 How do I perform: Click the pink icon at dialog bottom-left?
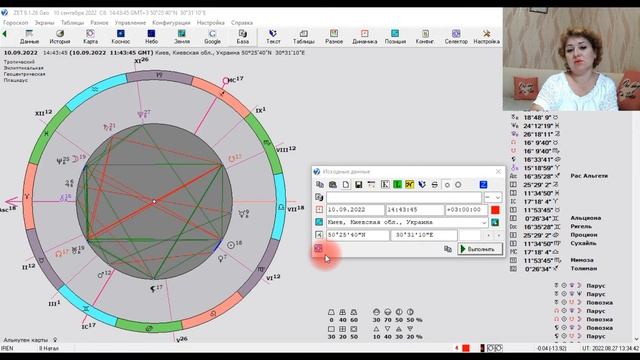tap(318, 248)
